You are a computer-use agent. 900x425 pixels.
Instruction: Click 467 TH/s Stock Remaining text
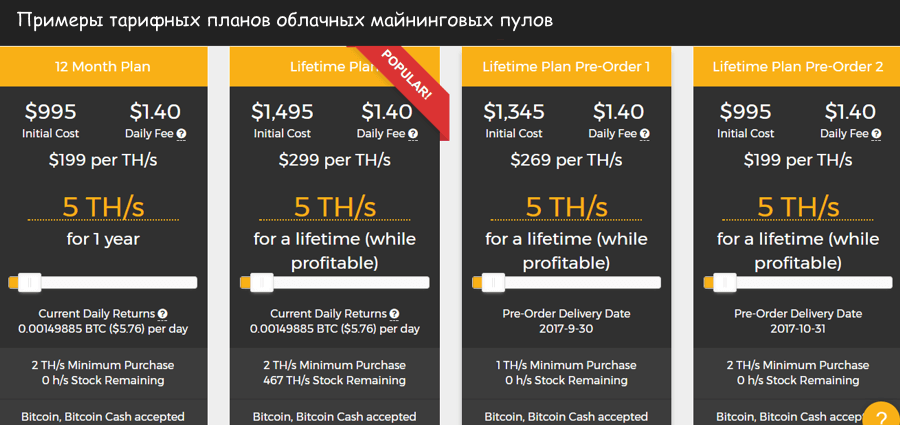point(334,380)
